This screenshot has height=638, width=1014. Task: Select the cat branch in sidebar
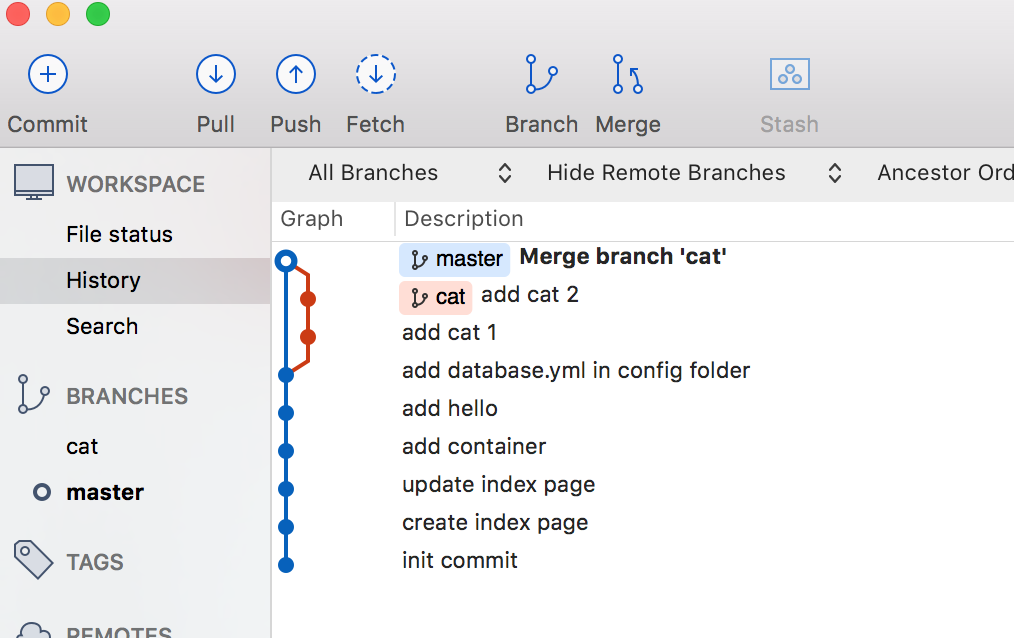coord(82,446)
